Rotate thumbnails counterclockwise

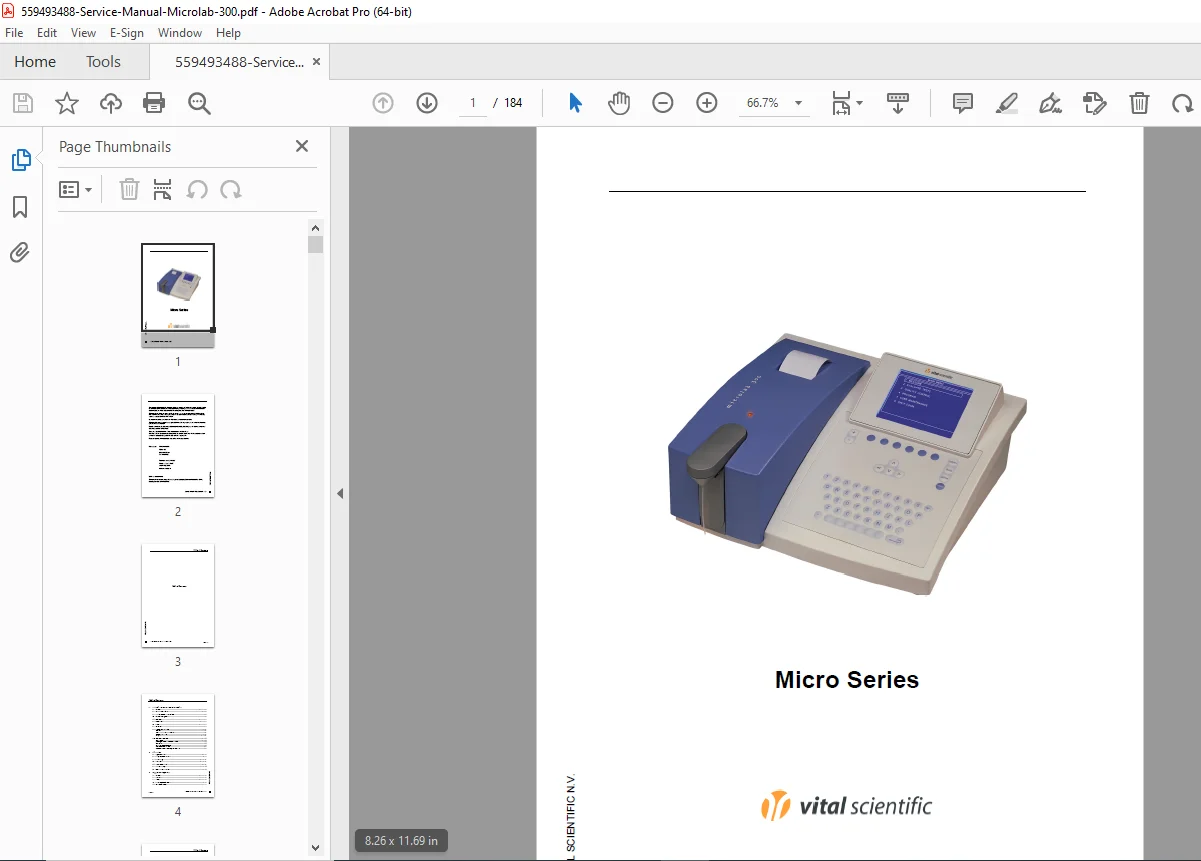[x=197, y=189]
